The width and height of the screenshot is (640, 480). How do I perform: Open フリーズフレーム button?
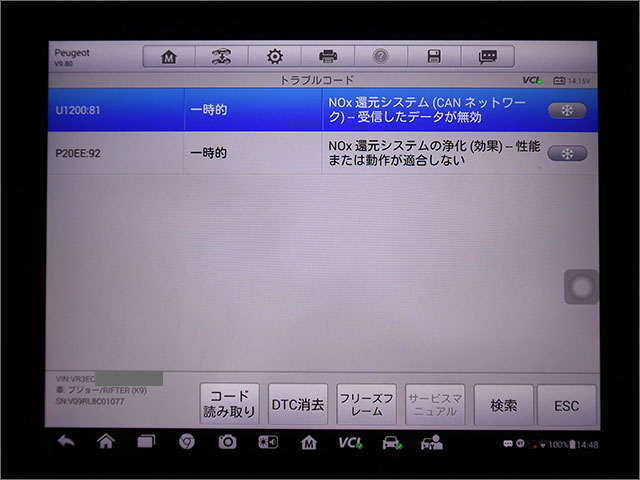pos(367,404)
